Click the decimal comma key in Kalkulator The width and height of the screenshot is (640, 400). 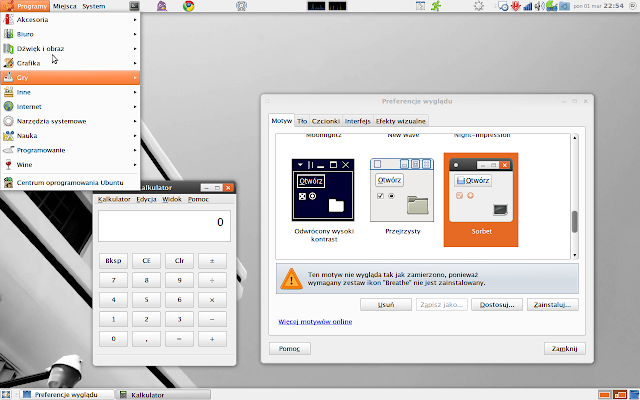[147, 339]
